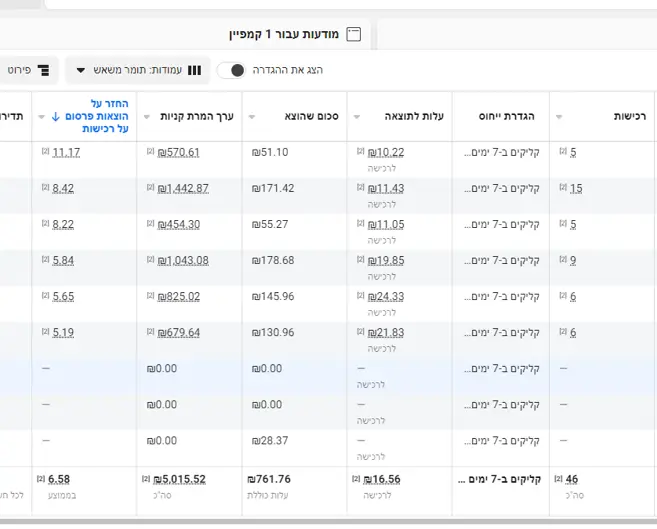Image resolution: width=657 pixels, height=529 pixels.
Task: Click the ROAS value 5.65
Action: coord(63,297)
